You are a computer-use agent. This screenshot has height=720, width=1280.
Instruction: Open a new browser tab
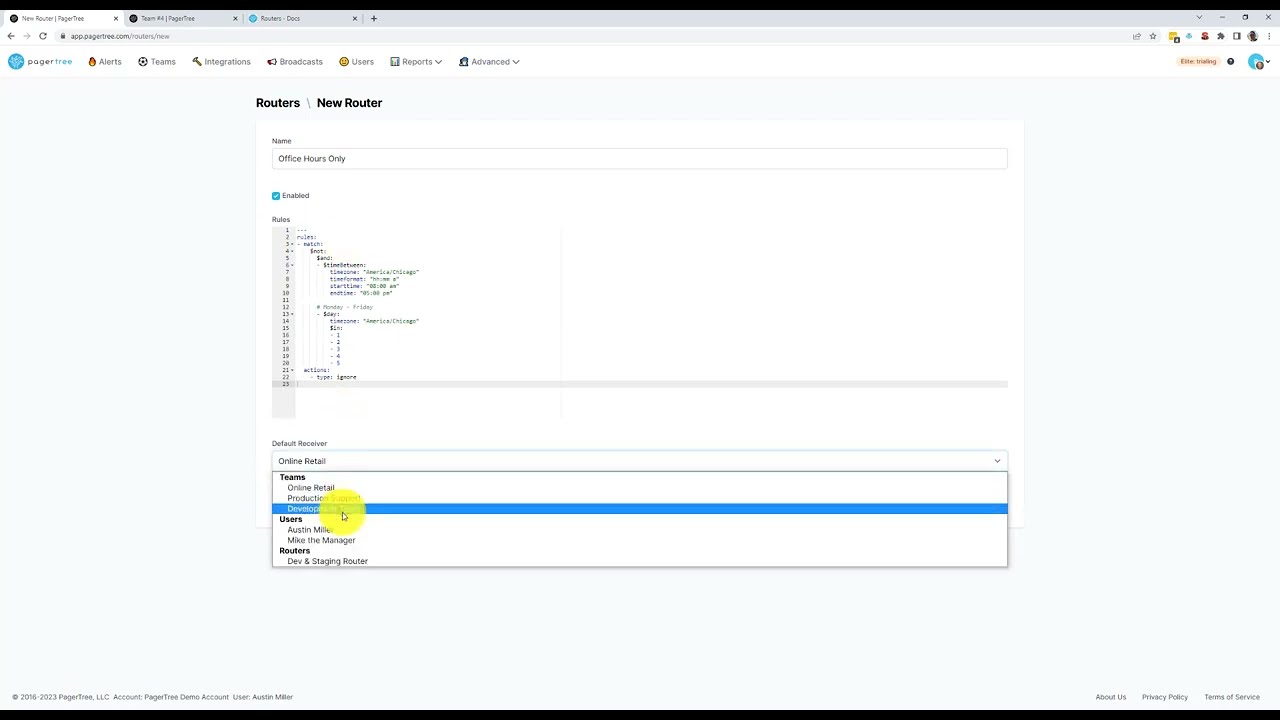[x=374, y=18]
